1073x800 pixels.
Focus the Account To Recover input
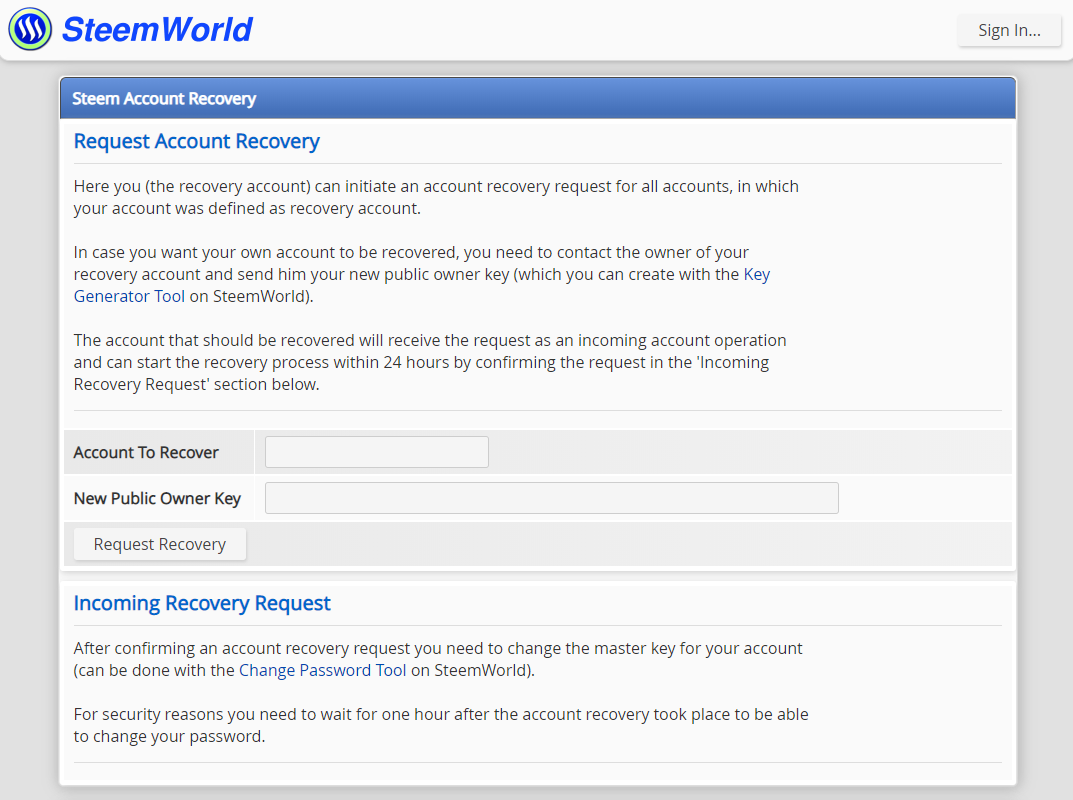pyautogui.click(x=377, y=452)
